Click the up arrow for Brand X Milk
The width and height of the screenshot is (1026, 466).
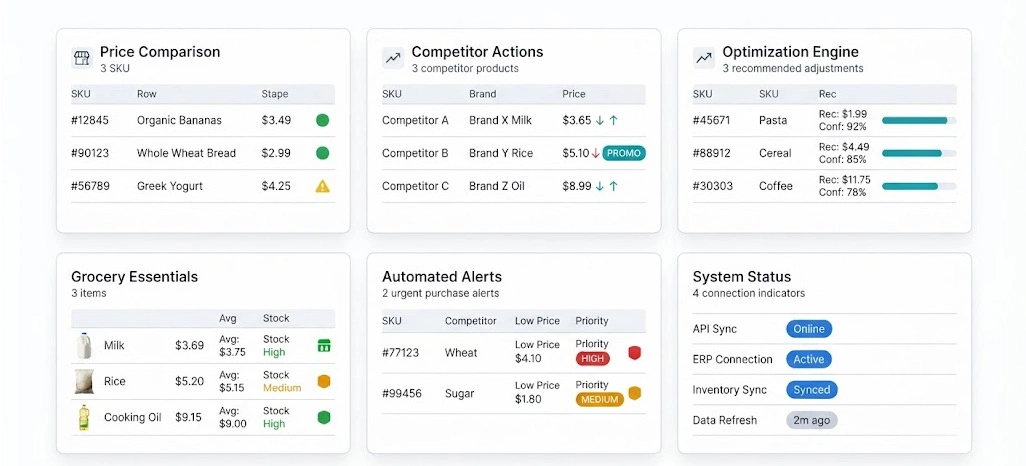613,120
